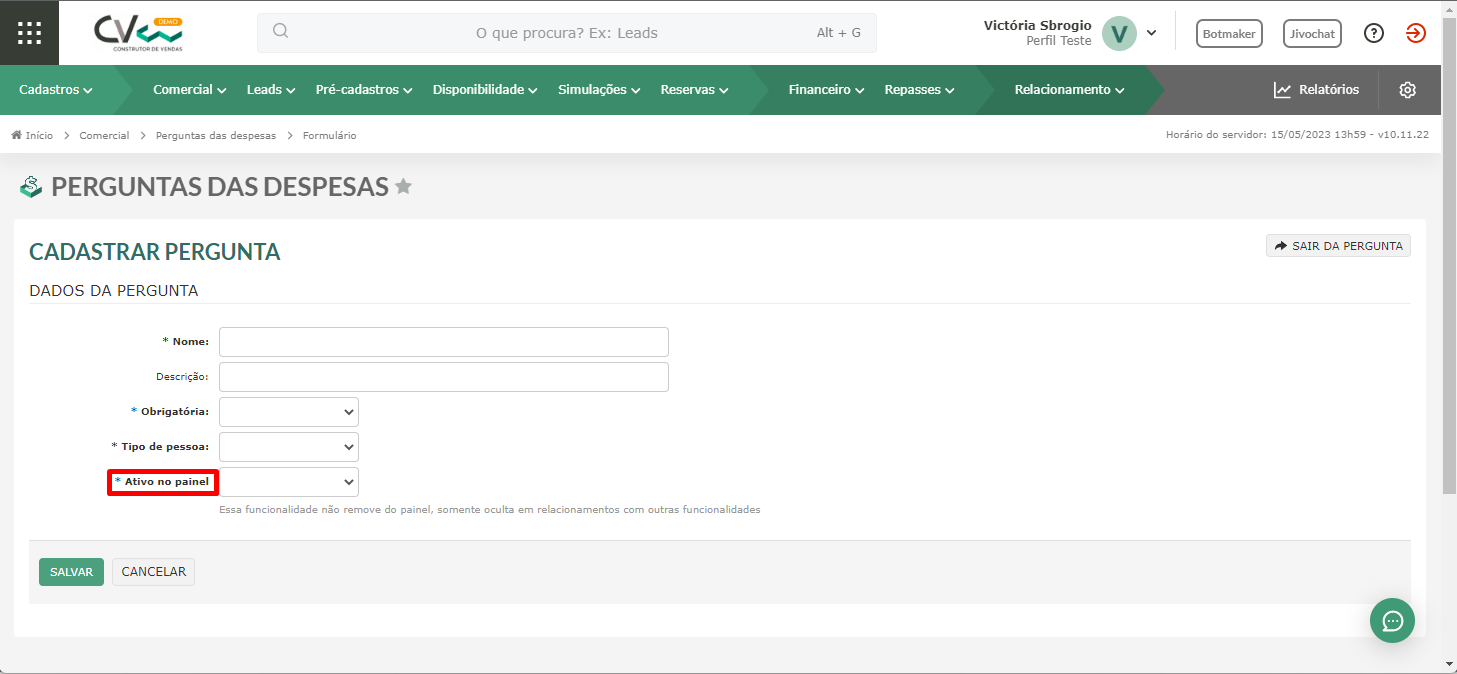Go to Início breadcrumb
The image size is (1457, 674).
pyautogui.click(x=32, y=135)
